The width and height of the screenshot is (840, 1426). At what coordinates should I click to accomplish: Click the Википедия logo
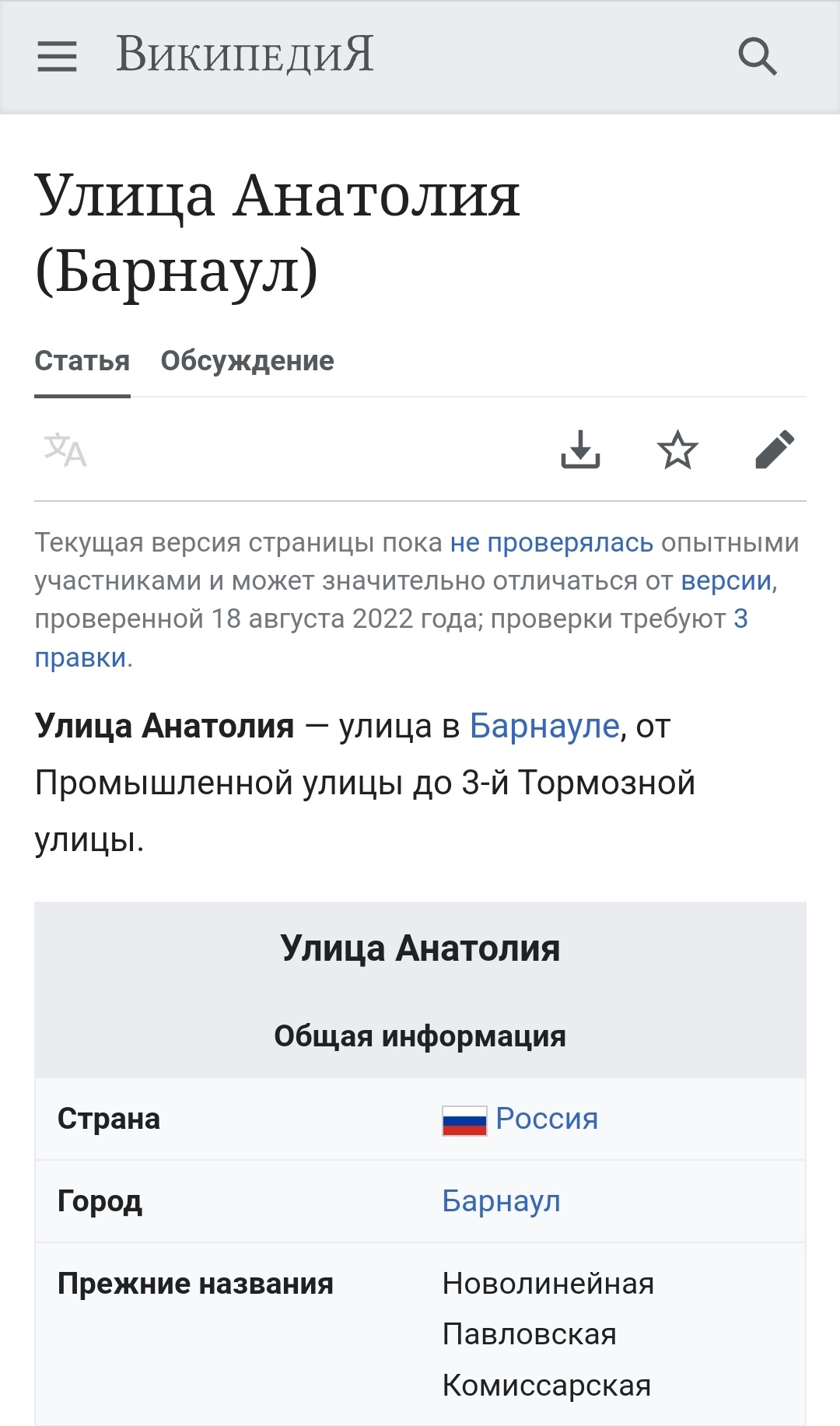pyautogui.click(x=244, y=54)
